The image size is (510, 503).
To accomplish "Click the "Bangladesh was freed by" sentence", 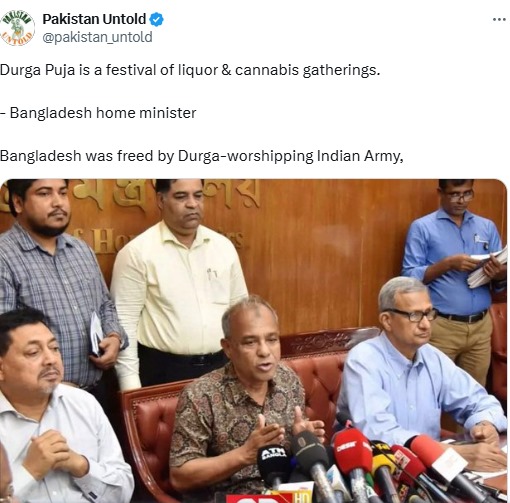I will (x=202, y=156).
